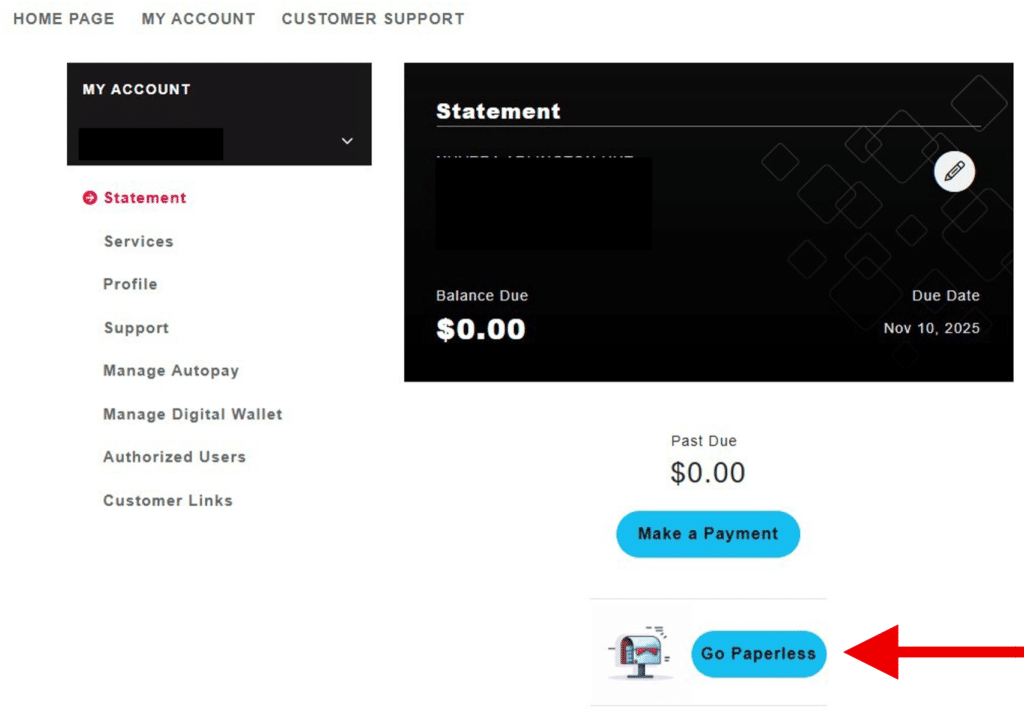Open the My Account top menu
The width and height of the screenshot is (1024, 713).
[x=198, y=19]
